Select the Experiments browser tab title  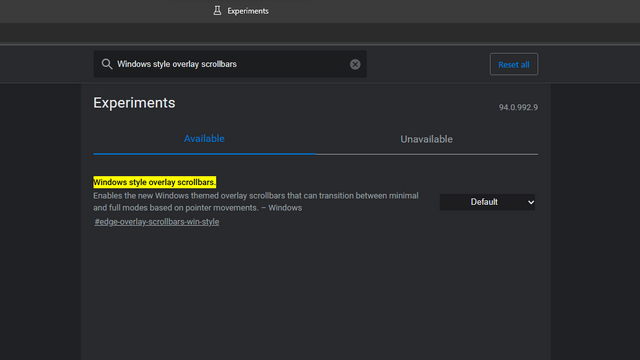point(248,11)
